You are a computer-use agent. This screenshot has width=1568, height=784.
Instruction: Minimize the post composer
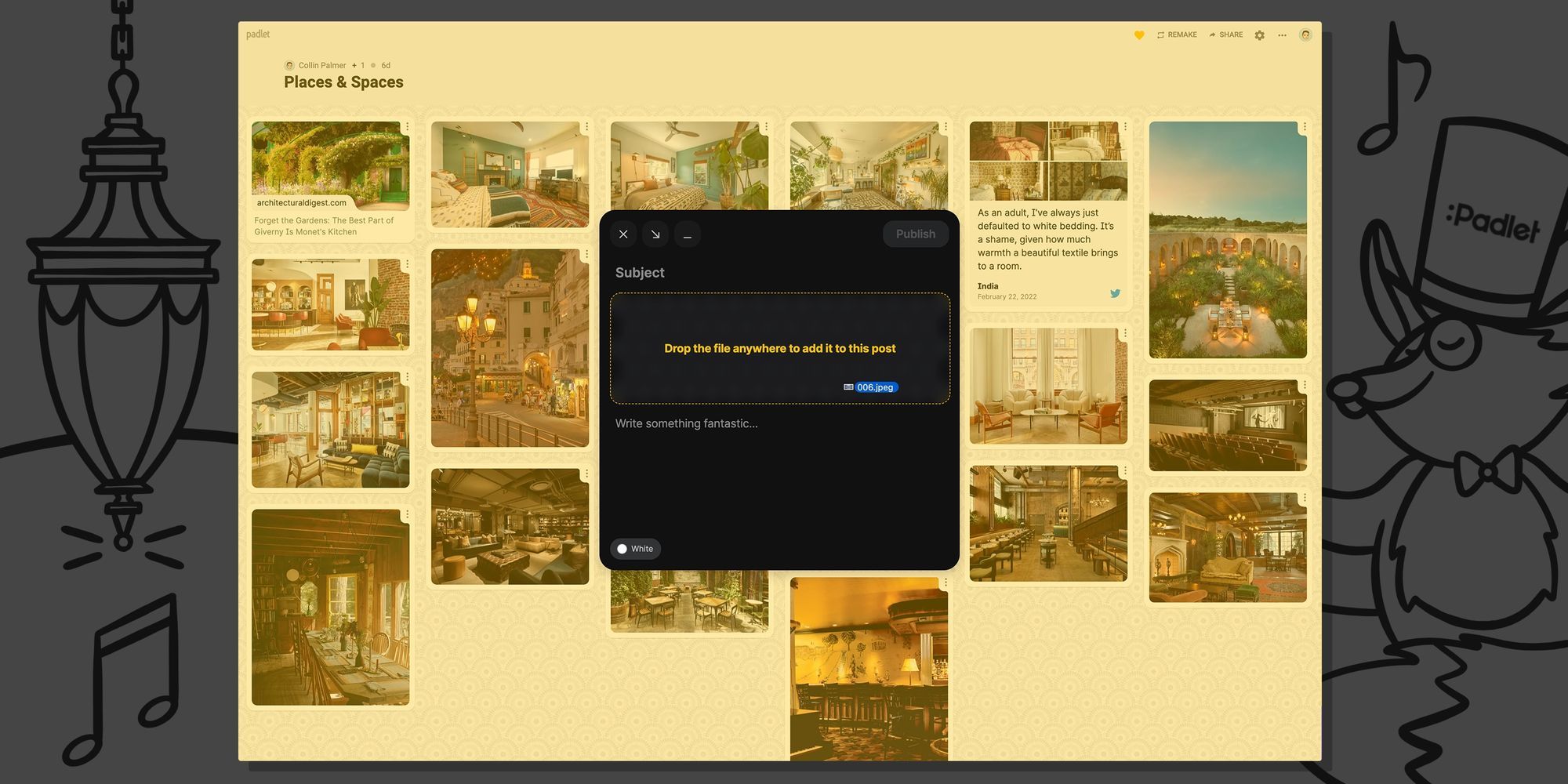click(x=688, y=234)
